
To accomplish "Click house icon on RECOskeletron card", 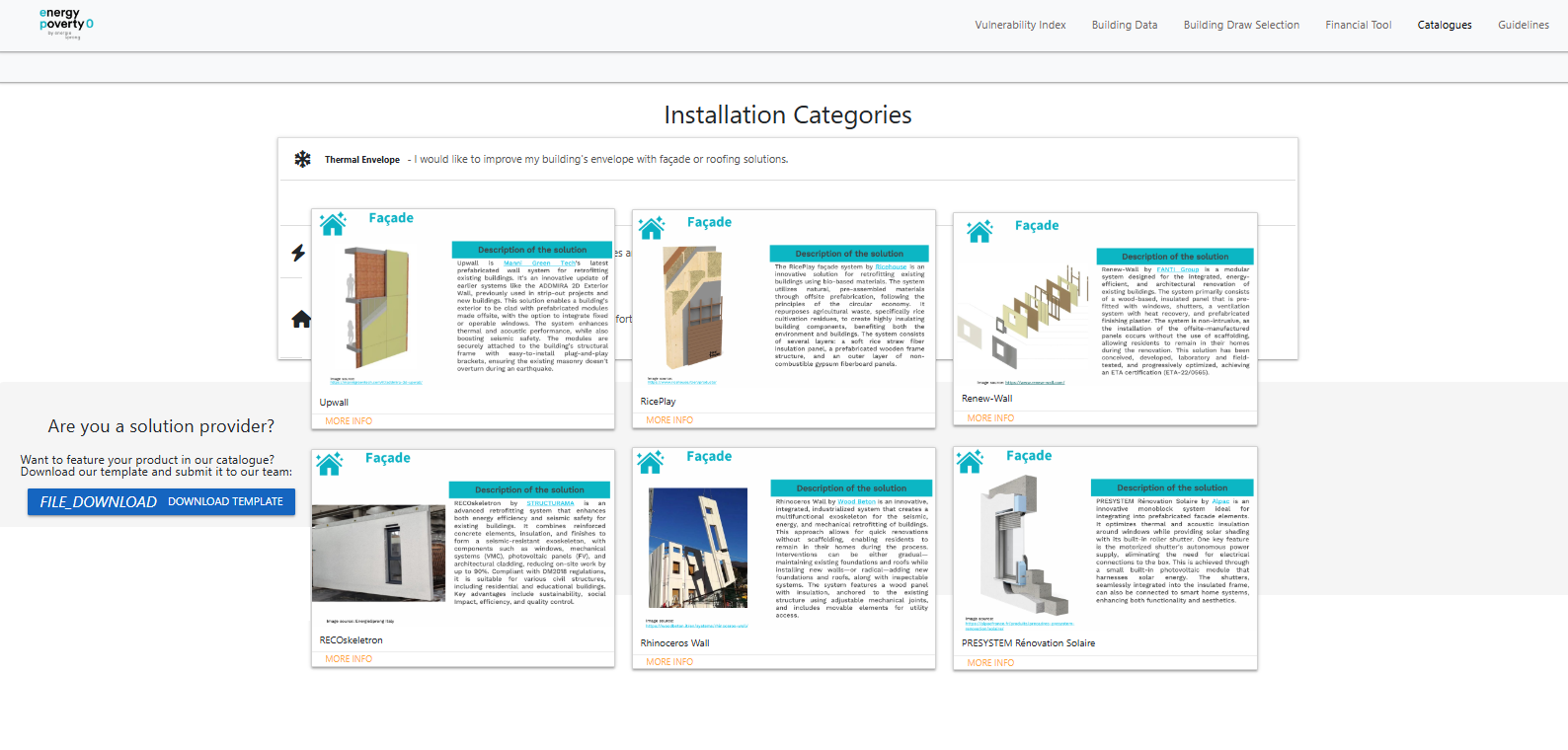I will point(330,463).
